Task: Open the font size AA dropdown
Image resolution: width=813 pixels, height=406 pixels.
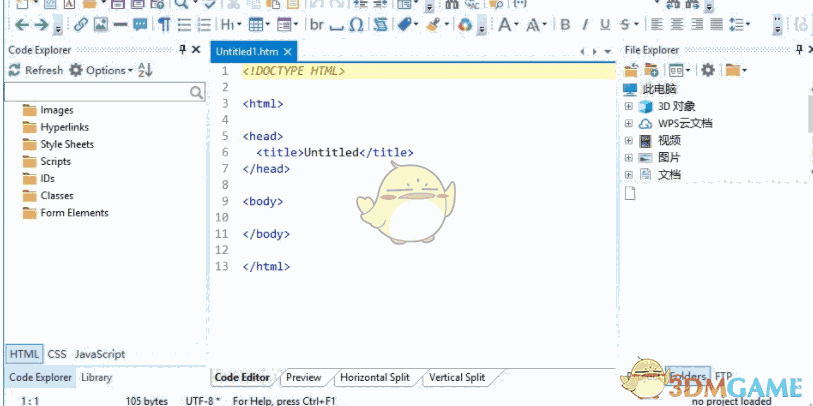Action: click(536, 24)
